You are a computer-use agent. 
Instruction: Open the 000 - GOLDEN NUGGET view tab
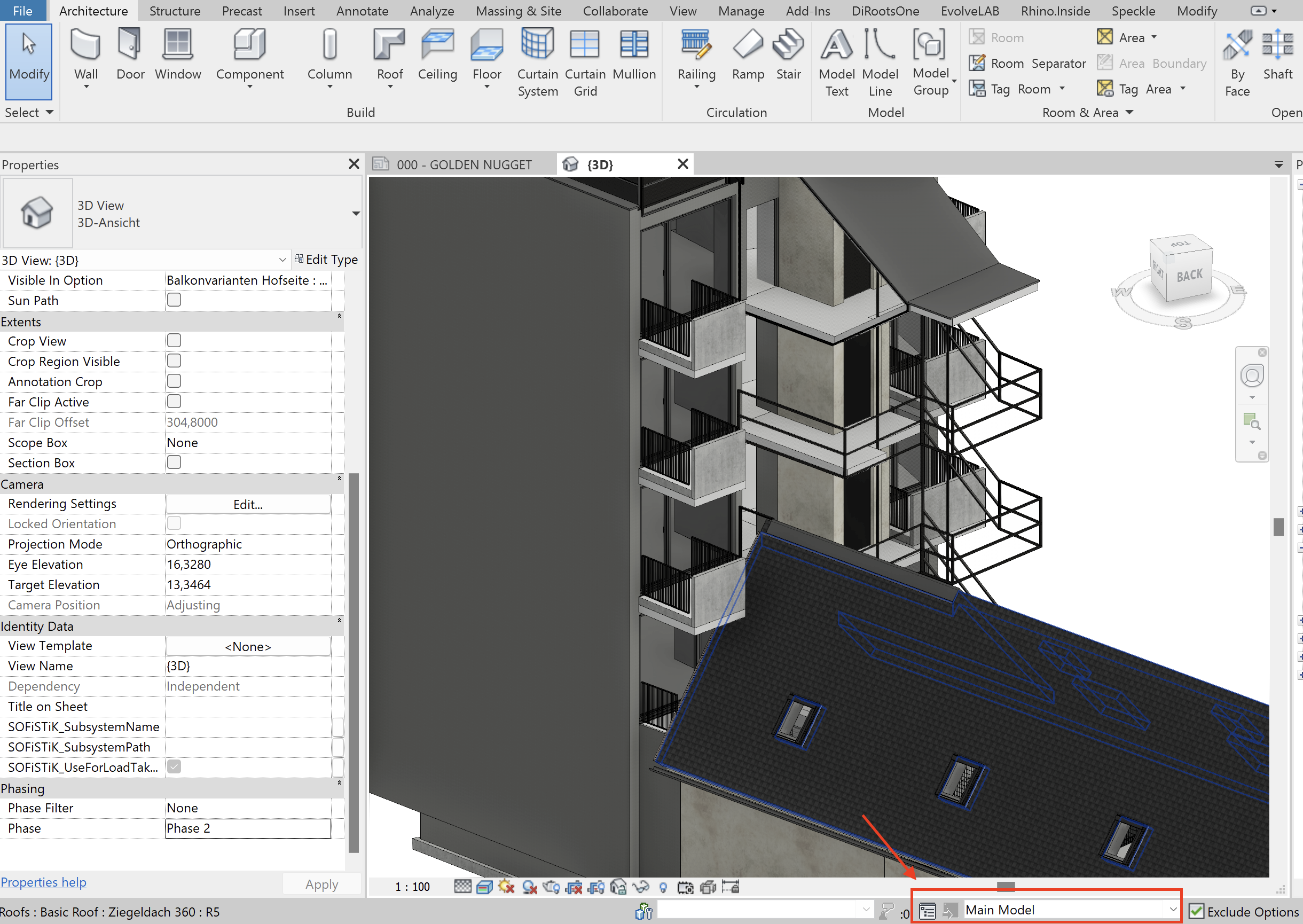(x=464, y=165)
